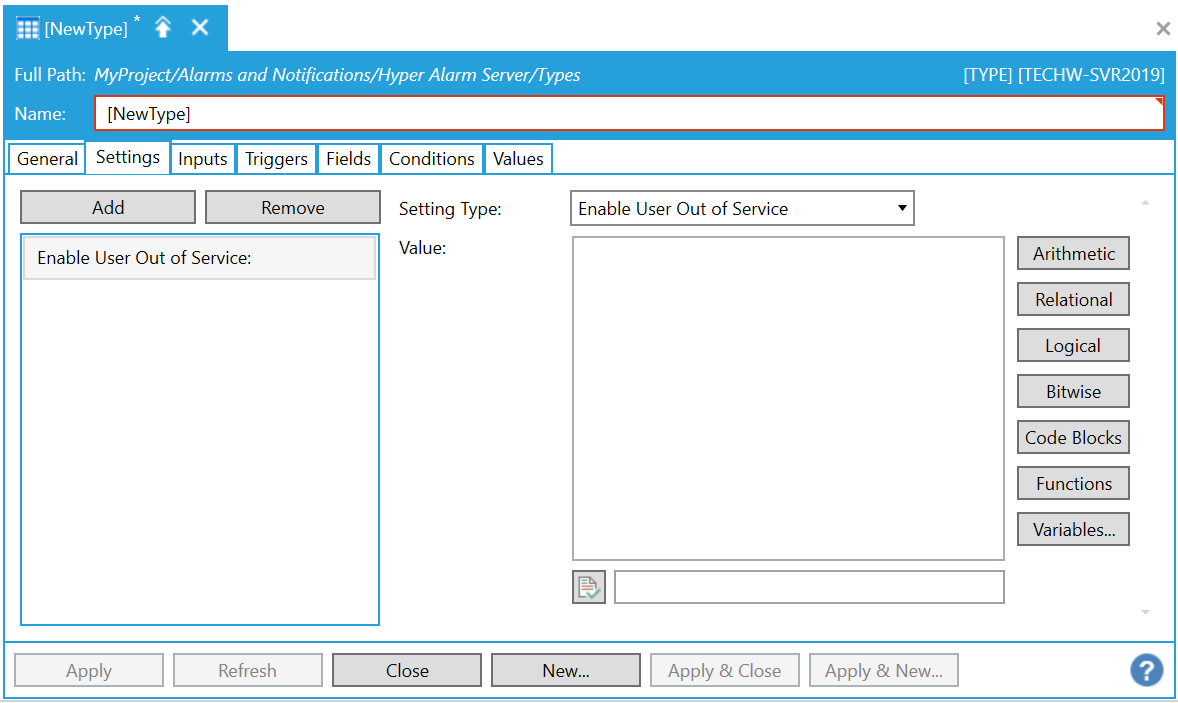Switch to the Settings tab
Image resolution: width=1178 pixels, height=703 pixels.
pyautogui.click(x=128, y=157)
